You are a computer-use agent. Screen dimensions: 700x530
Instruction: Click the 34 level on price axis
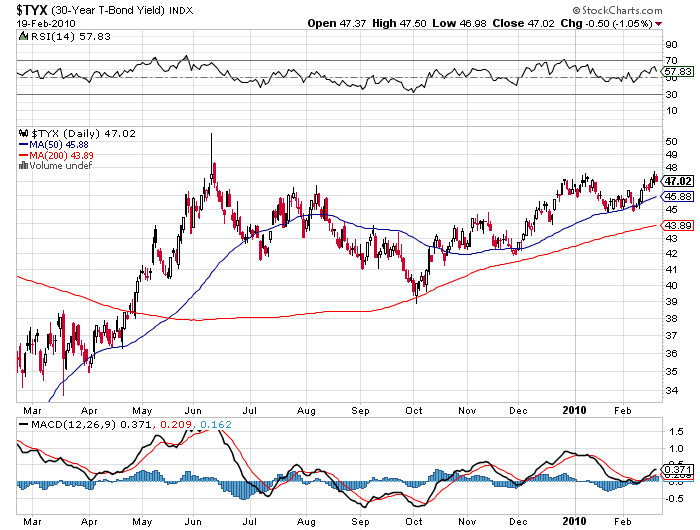coord(671,390)
